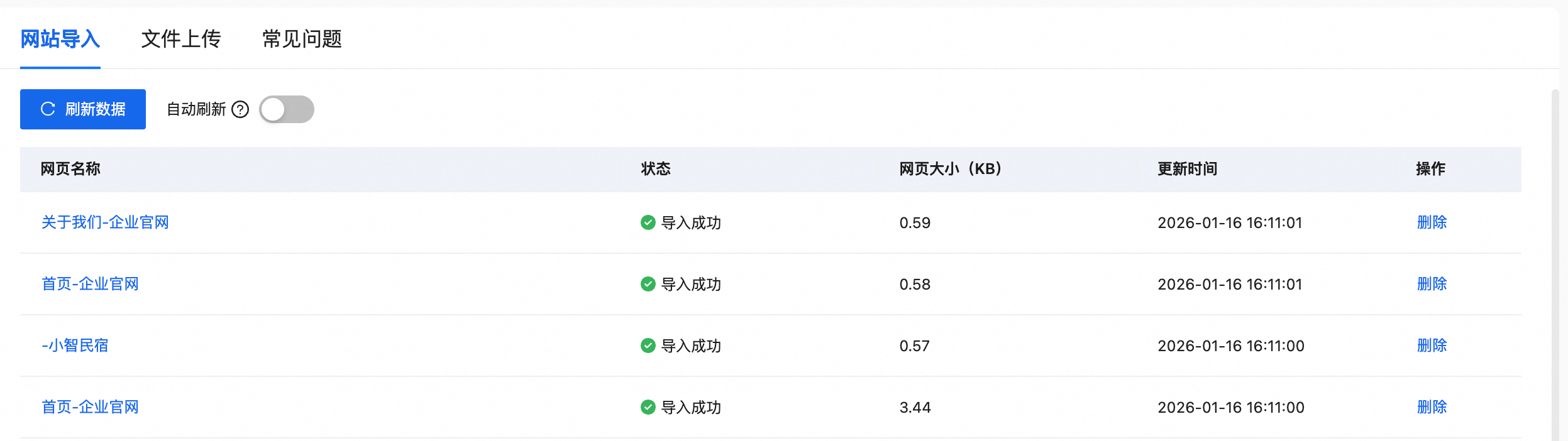
Task: Click green success icon for -小智民宿
Action: click(648, 346)
